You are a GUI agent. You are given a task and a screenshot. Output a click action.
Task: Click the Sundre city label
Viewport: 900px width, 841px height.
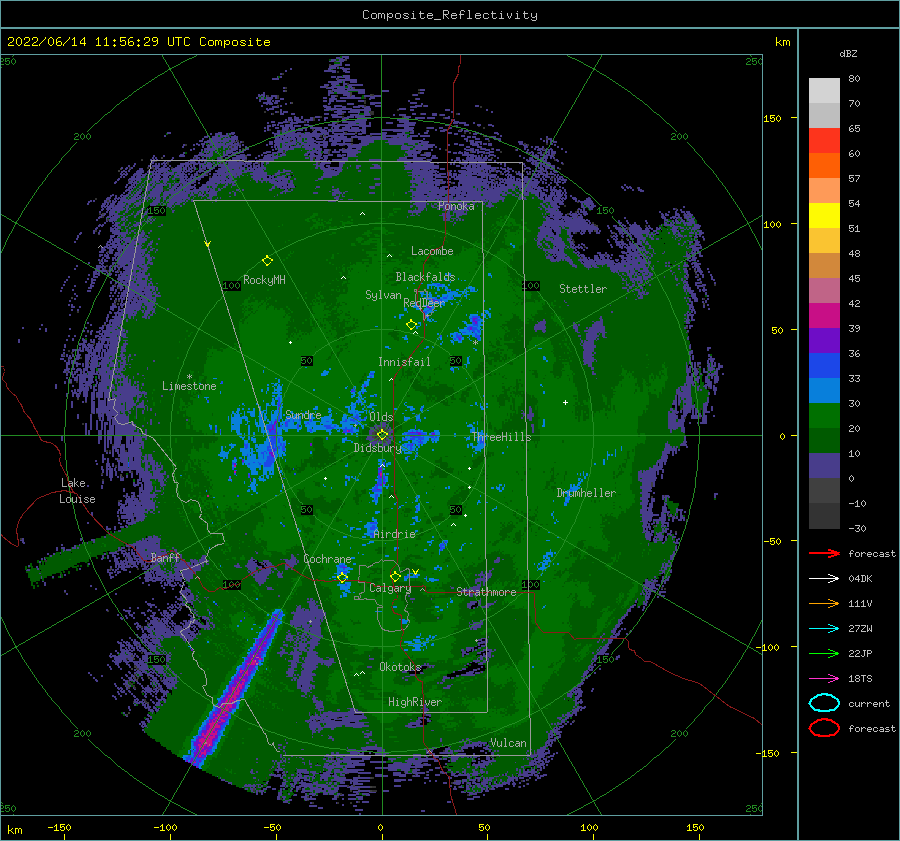pyautogui.click(x=303, y=414)
